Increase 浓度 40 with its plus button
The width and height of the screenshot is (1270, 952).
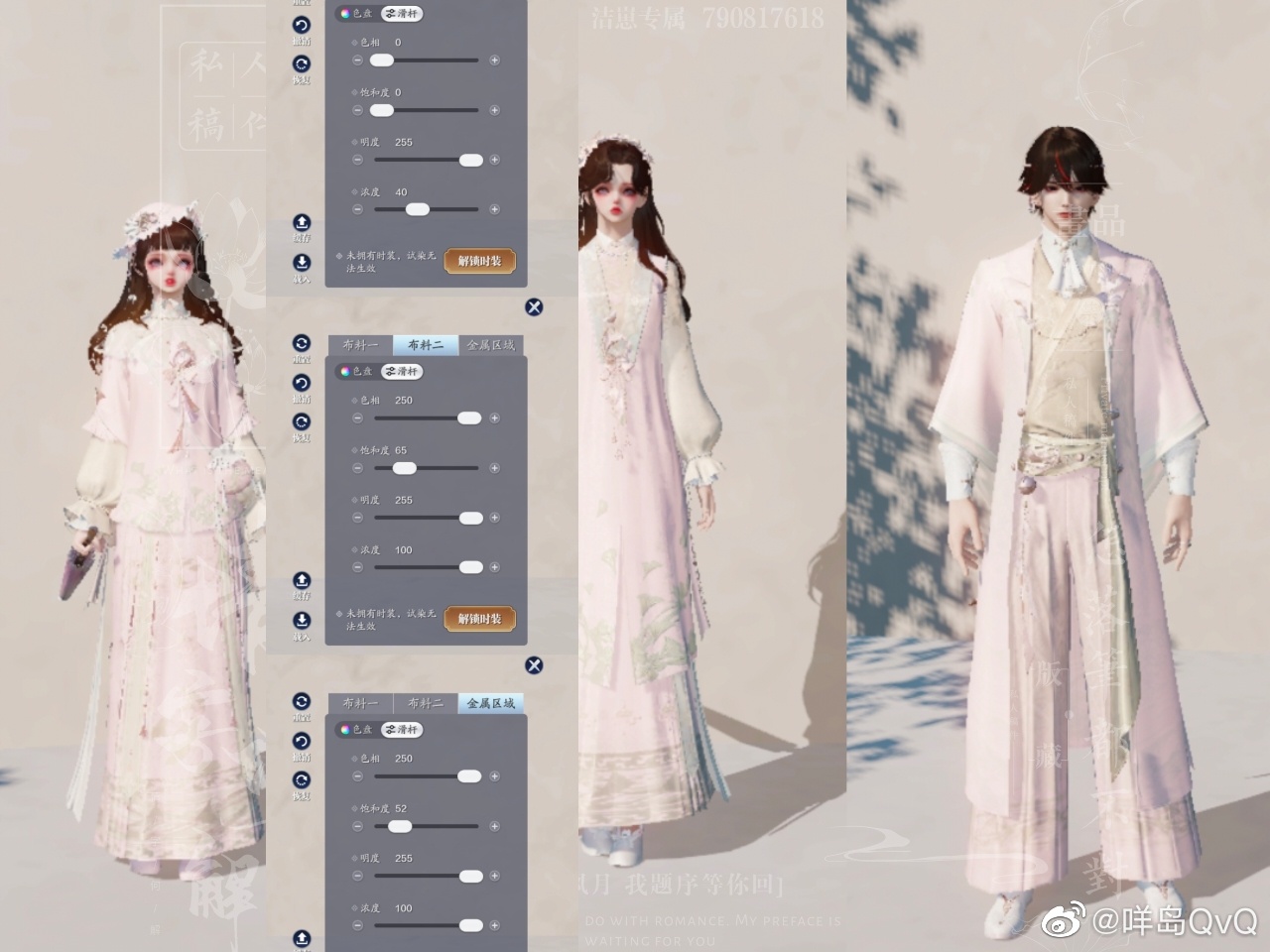point(495,209)
